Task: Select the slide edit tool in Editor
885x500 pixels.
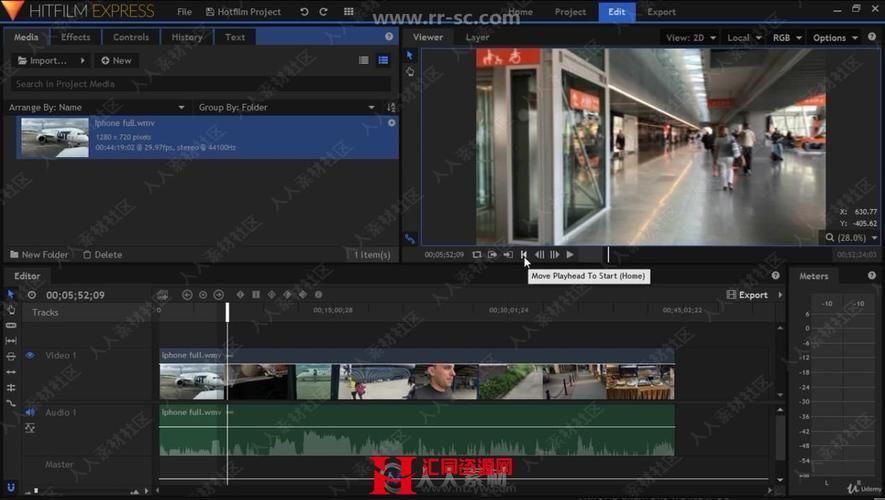Action: click(x=11, y=372)
